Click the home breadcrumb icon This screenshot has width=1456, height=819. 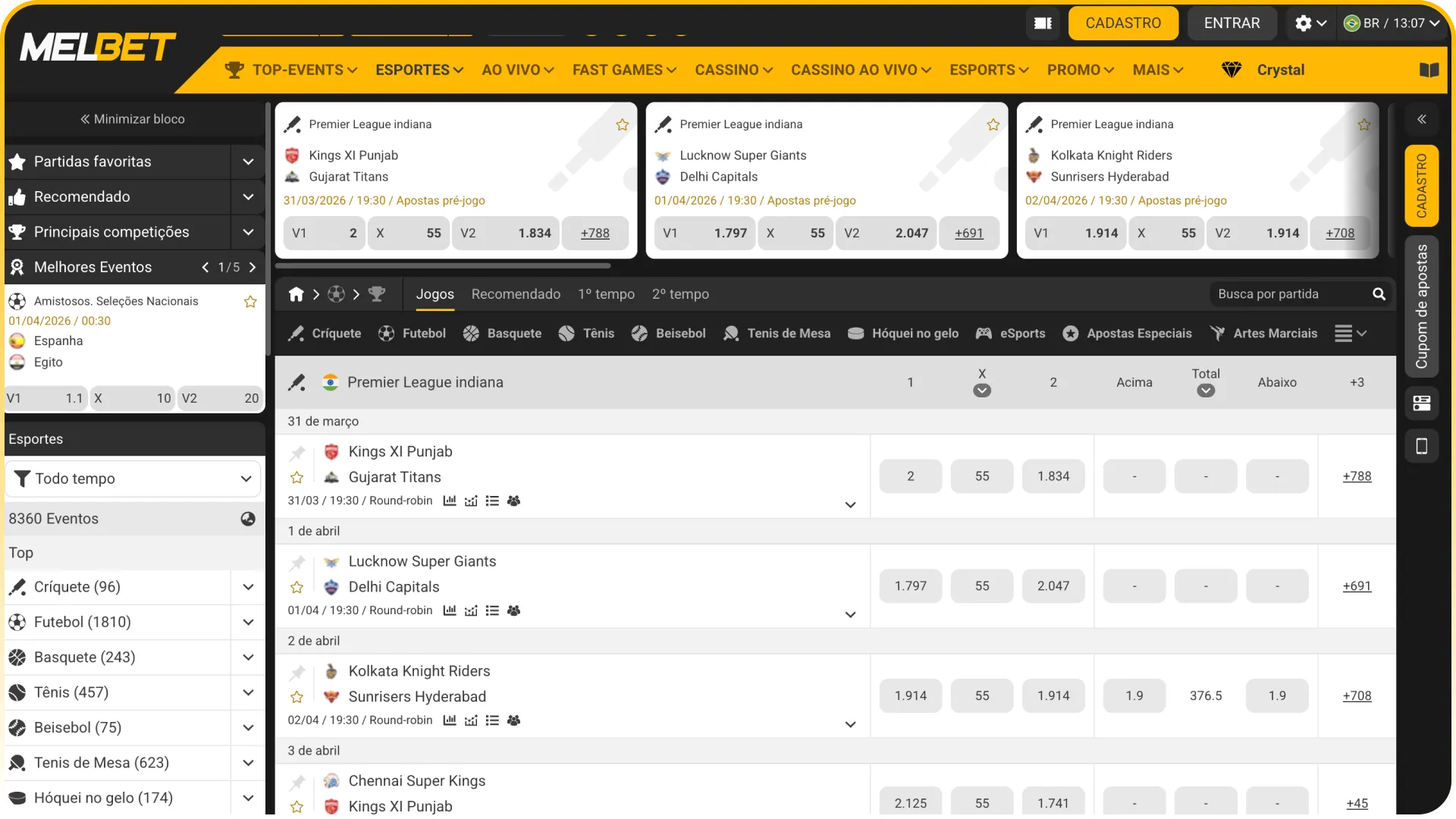coord(296,294)
